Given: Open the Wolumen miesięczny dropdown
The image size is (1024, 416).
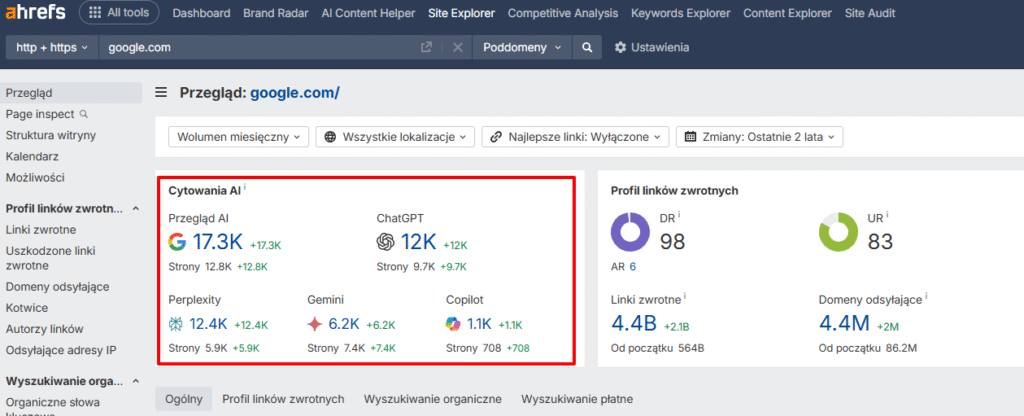Looking at the screenshot, I should click(x=238, y=137).
